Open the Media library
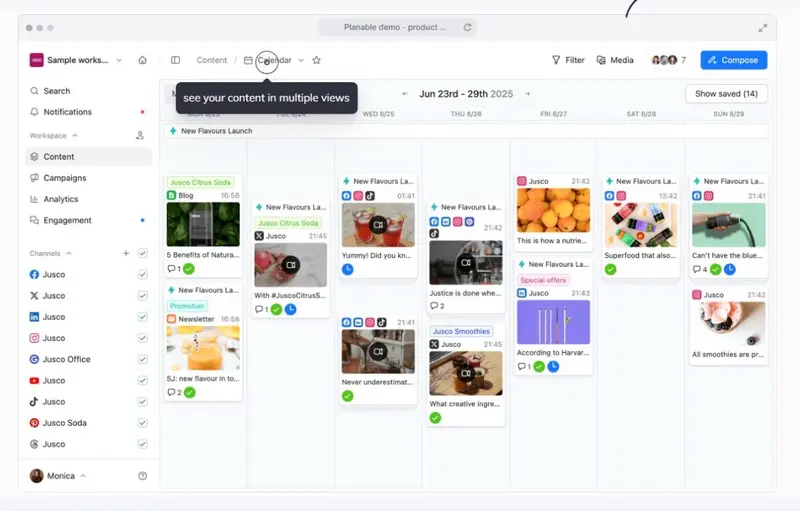This screenshot has height=511, width=800. [615, 60]
